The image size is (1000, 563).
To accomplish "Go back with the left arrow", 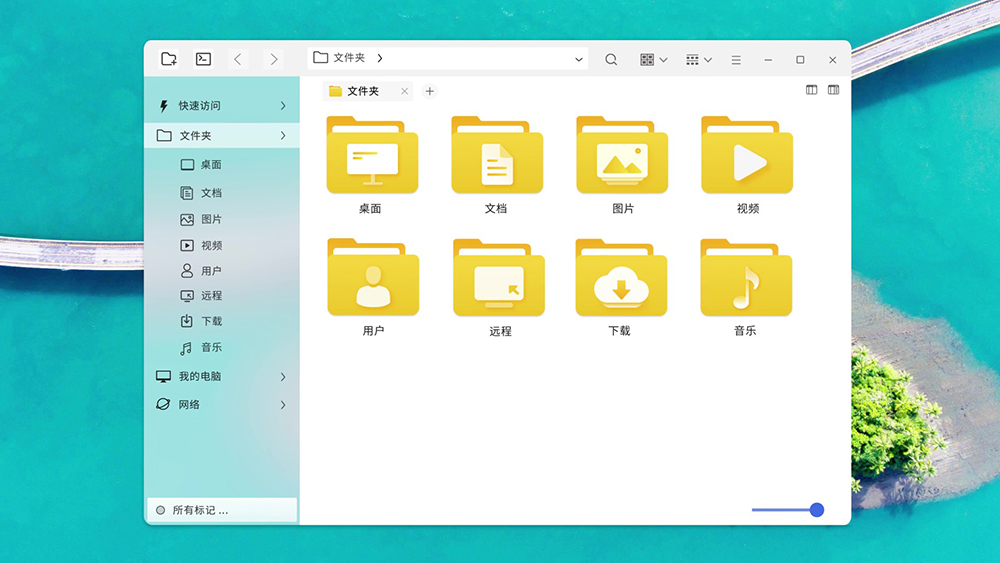I will point(238,60).
